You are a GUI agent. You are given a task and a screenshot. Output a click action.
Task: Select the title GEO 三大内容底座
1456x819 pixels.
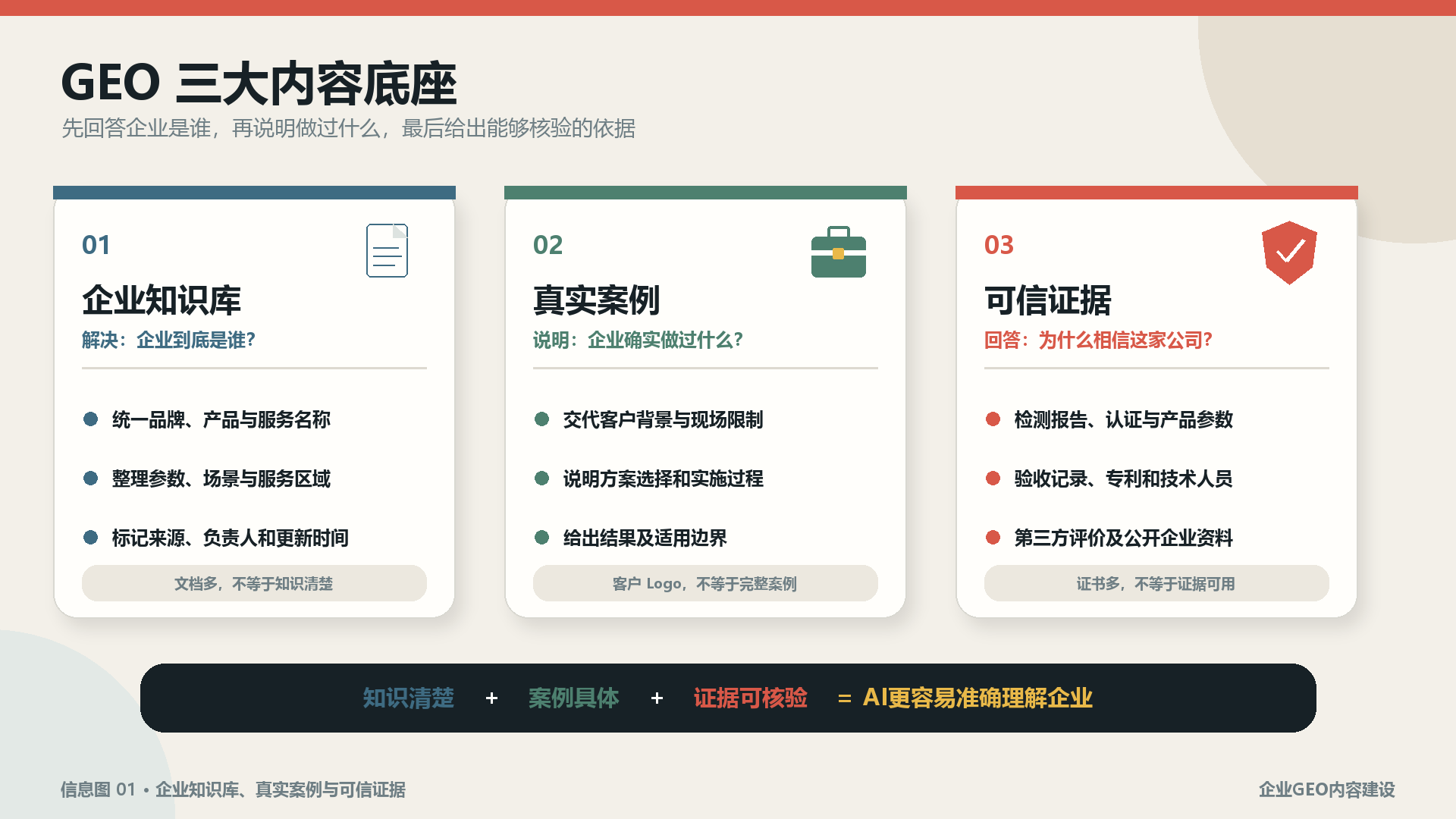(x=259, y=83)
